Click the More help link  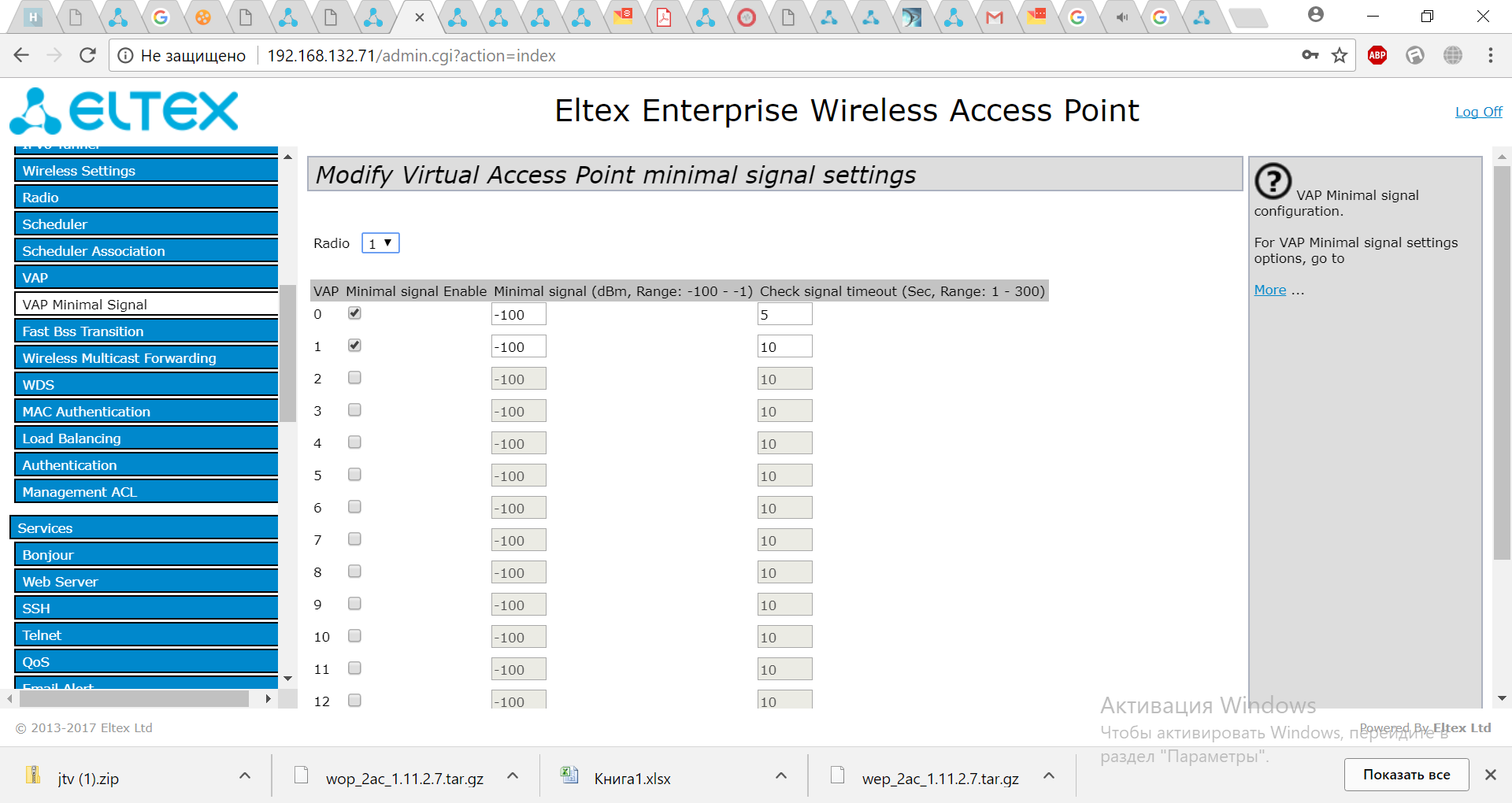point(1269,290)
